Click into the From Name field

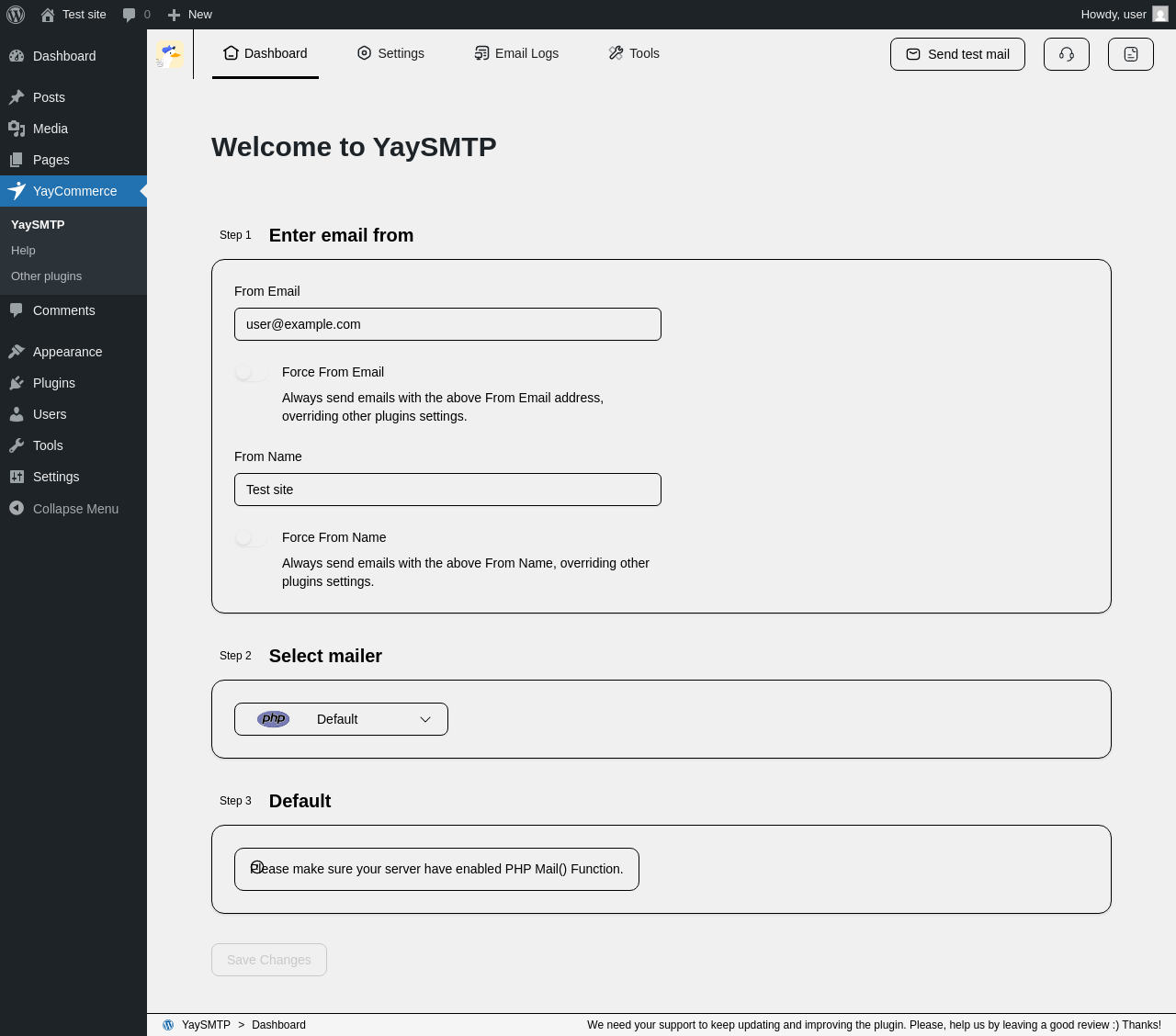447,490
